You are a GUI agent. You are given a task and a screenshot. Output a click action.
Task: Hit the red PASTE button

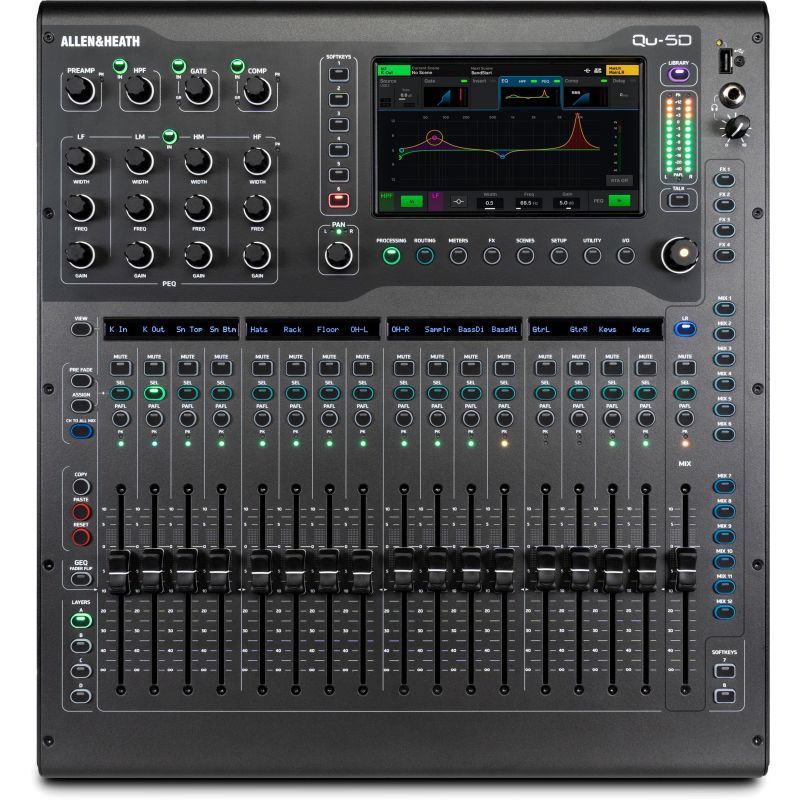(81, 512)
